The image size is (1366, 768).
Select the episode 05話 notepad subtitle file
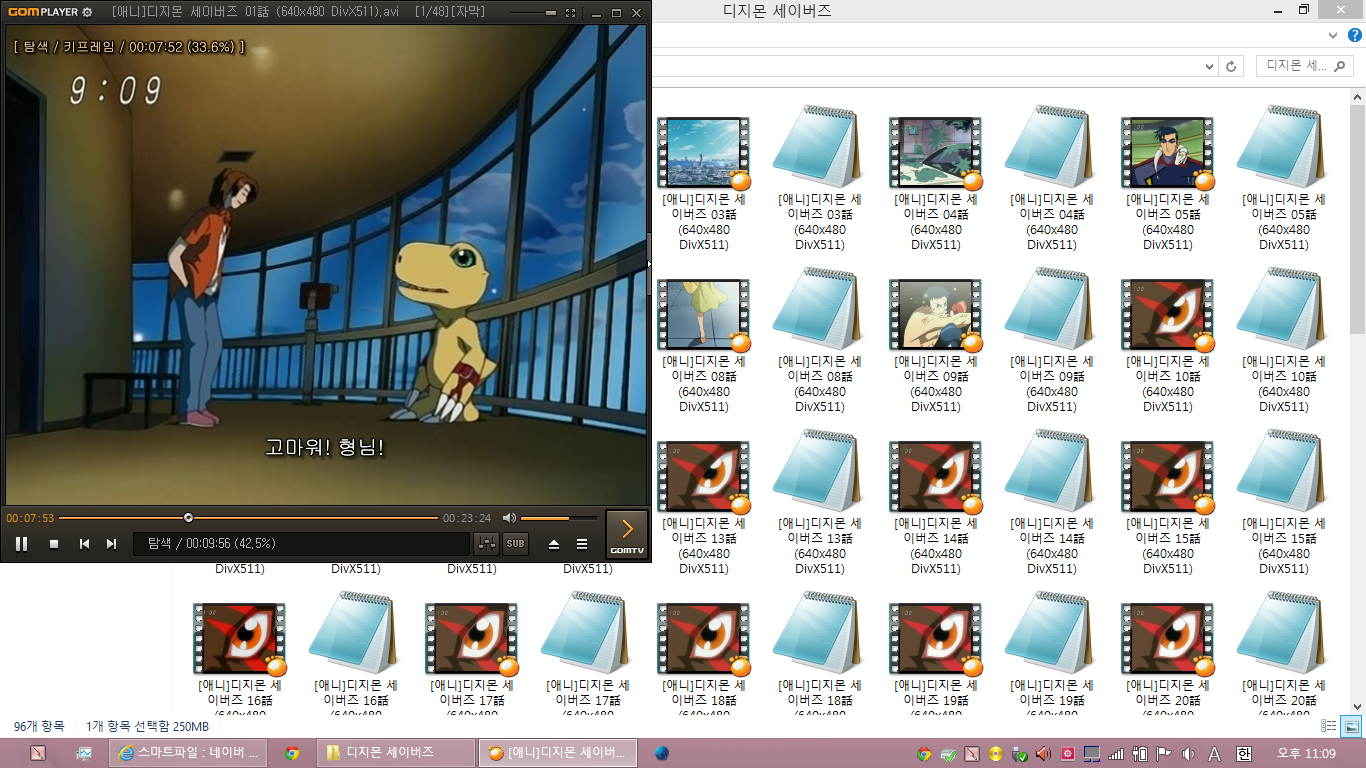pos(1283,178)
